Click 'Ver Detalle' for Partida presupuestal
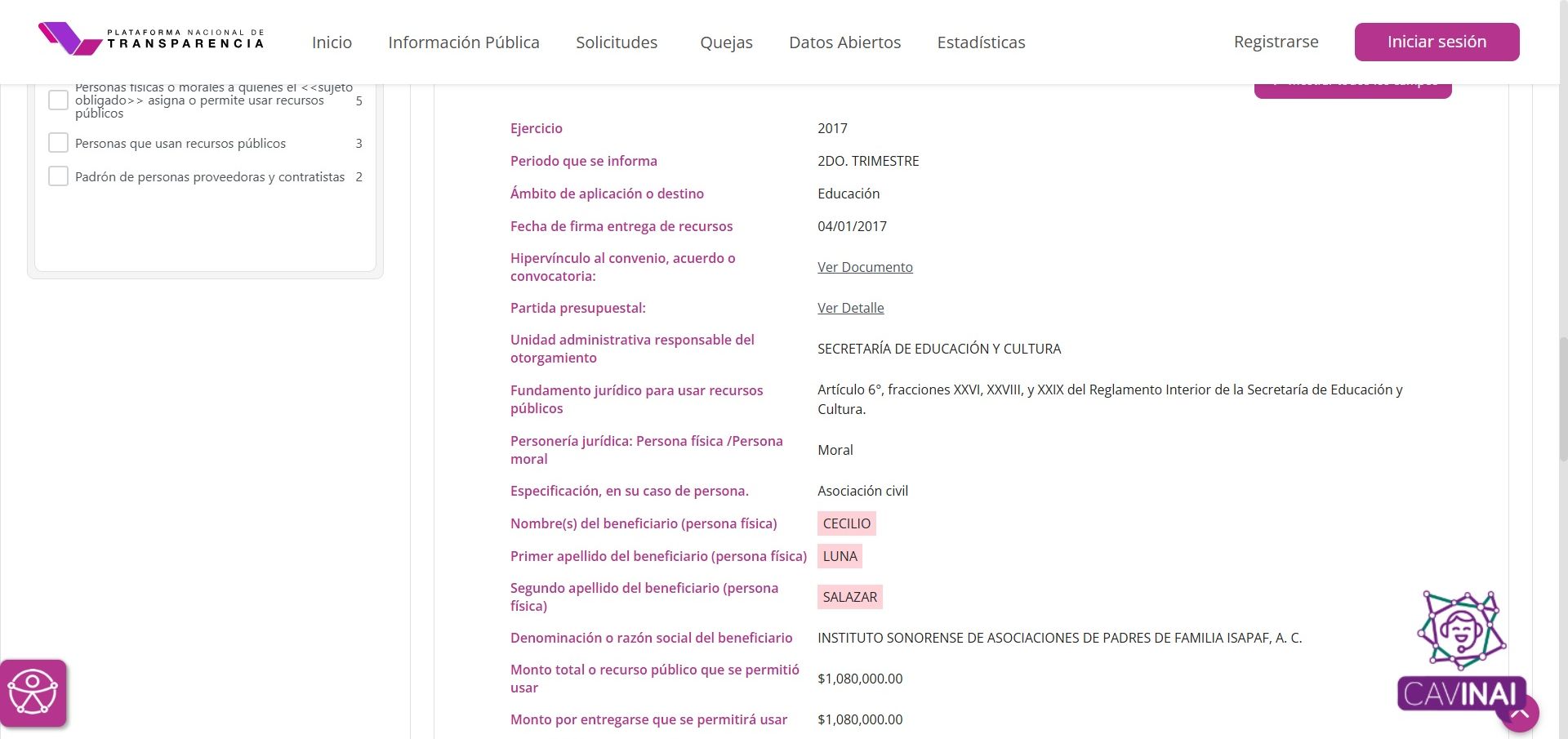This screenshot has width=1568, height=739. (850, 308)
